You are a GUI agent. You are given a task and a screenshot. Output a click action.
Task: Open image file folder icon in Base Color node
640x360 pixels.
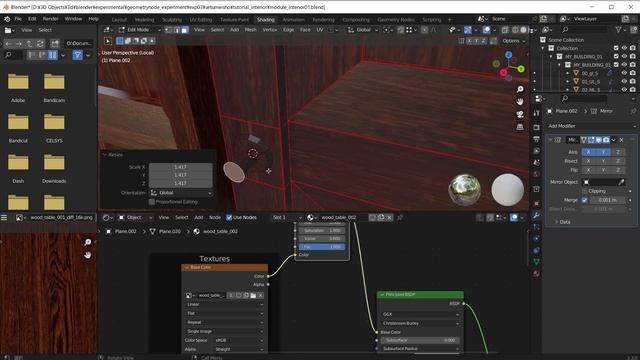click(253, 295)
